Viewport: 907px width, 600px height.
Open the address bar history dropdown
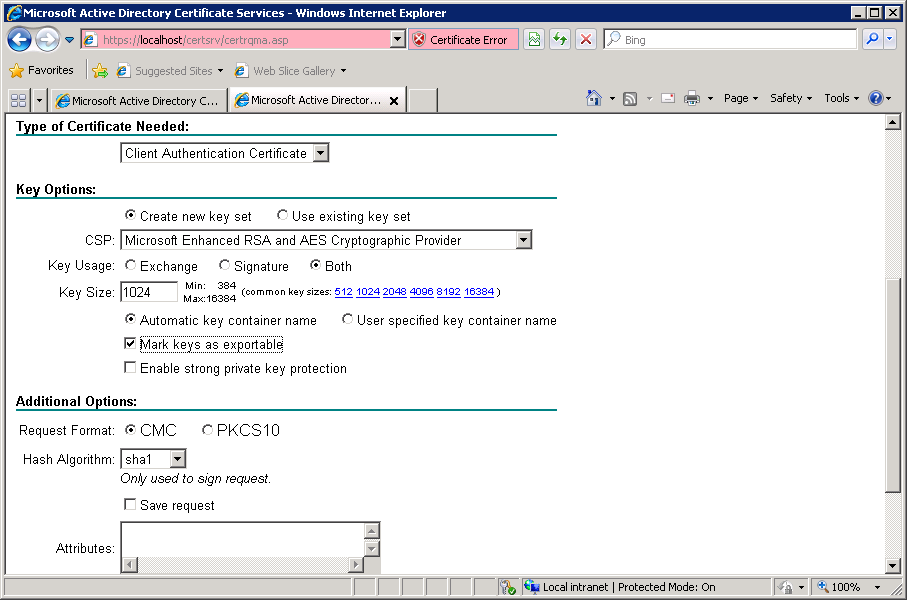397,39
